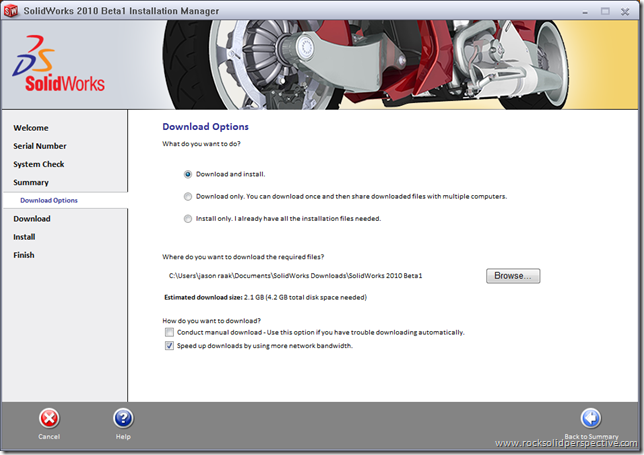The image size is (644, 455).
Task: Close the Installation Manager window
Action: (625, 11)
